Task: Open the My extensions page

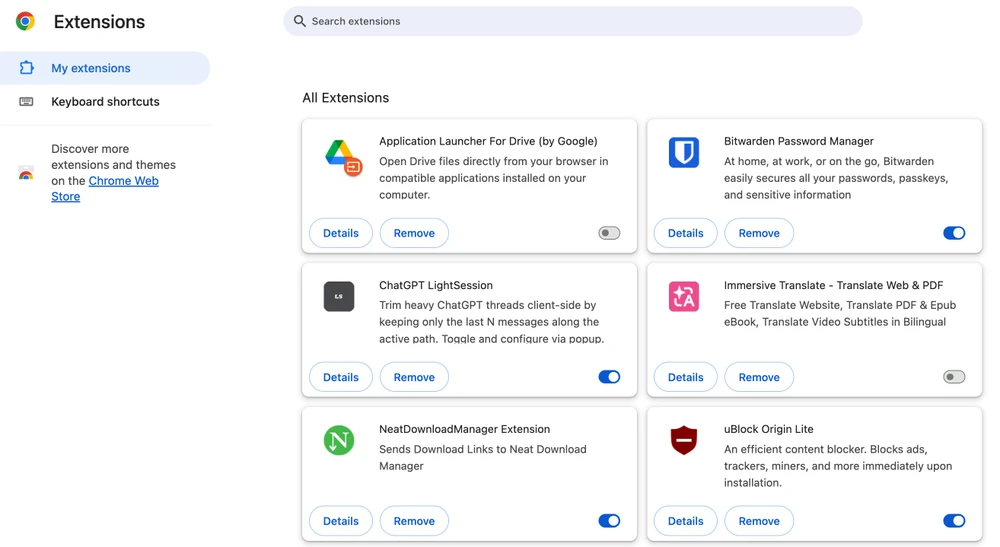Action: click(x=91, y=68)
